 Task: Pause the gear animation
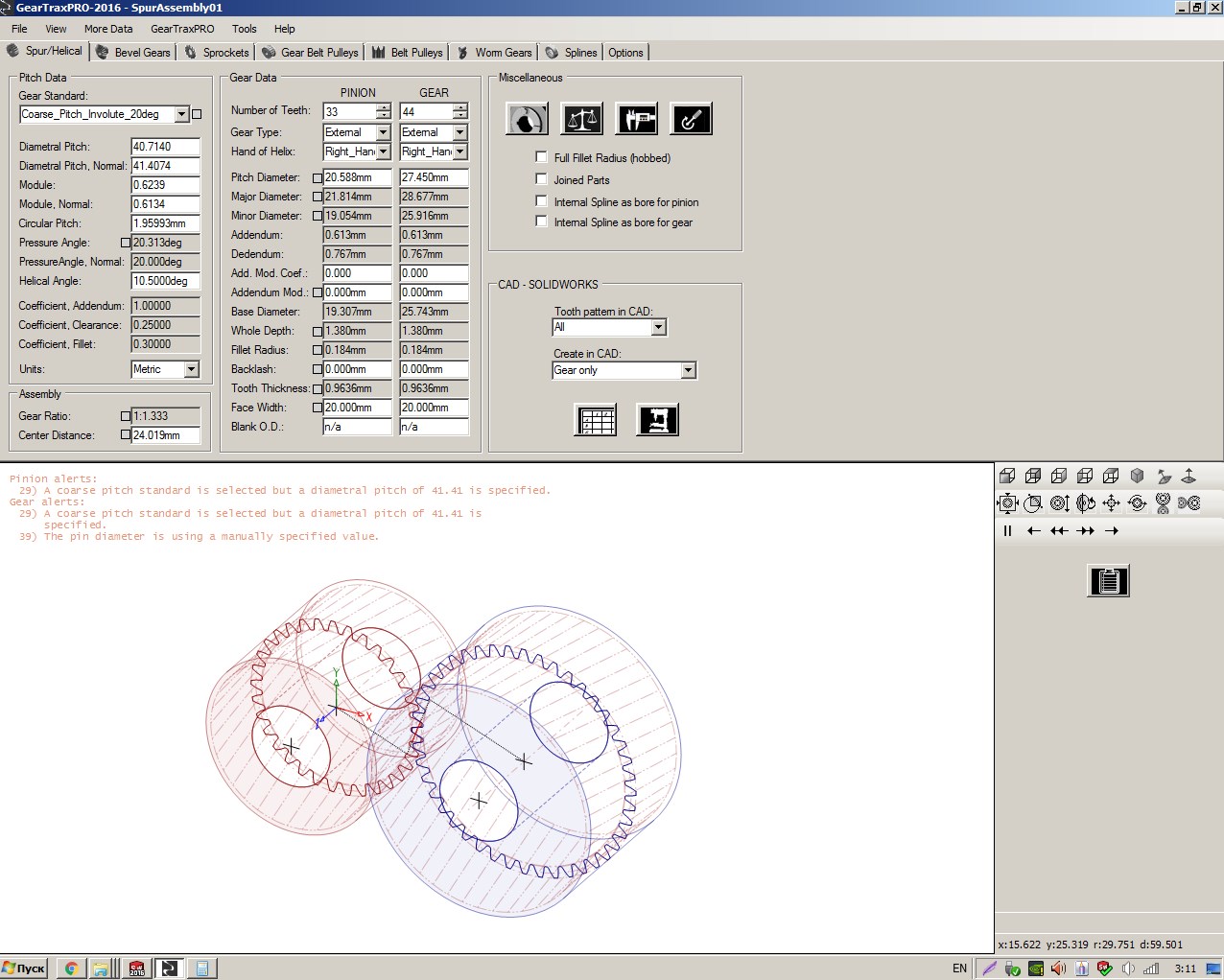tap(1007, 530)
